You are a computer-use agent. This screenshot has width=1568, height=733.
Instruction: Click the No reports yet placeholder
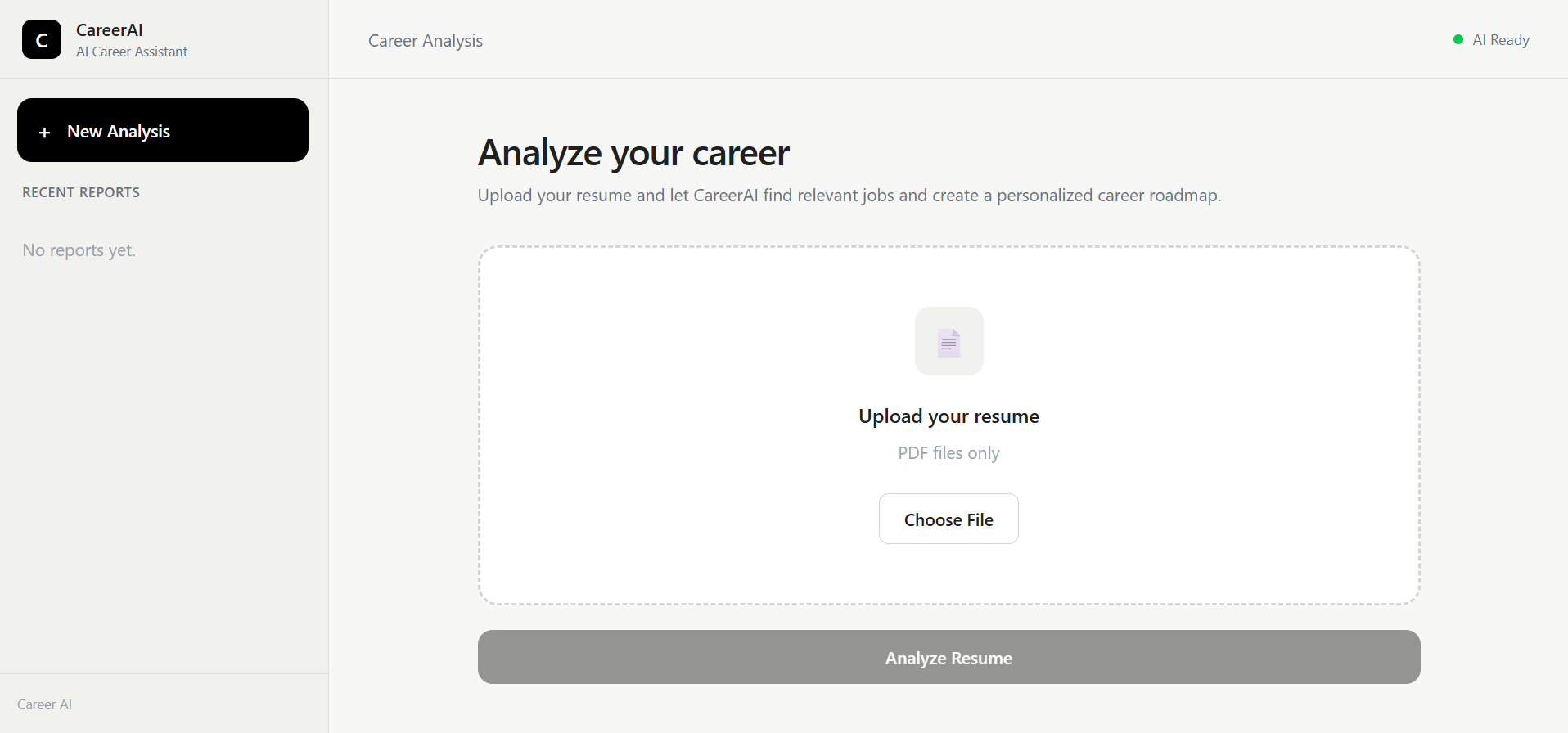[x=79, y=250]
